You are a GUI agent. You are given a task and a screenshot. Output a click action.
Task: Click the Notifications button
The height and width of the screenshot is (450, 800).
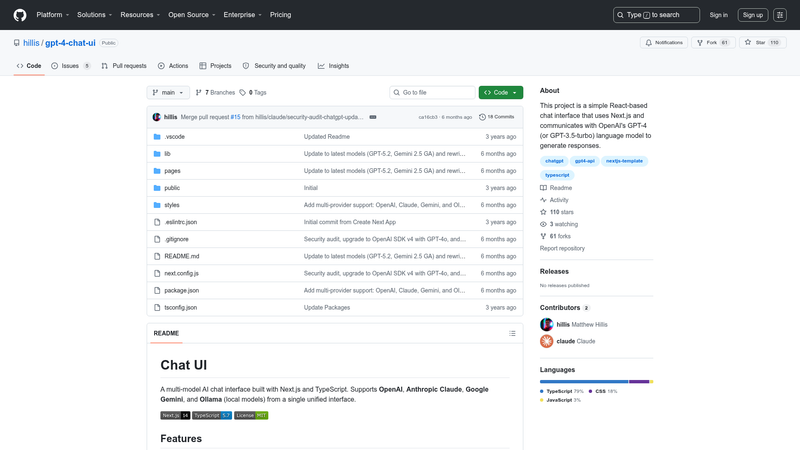(664, 42)
